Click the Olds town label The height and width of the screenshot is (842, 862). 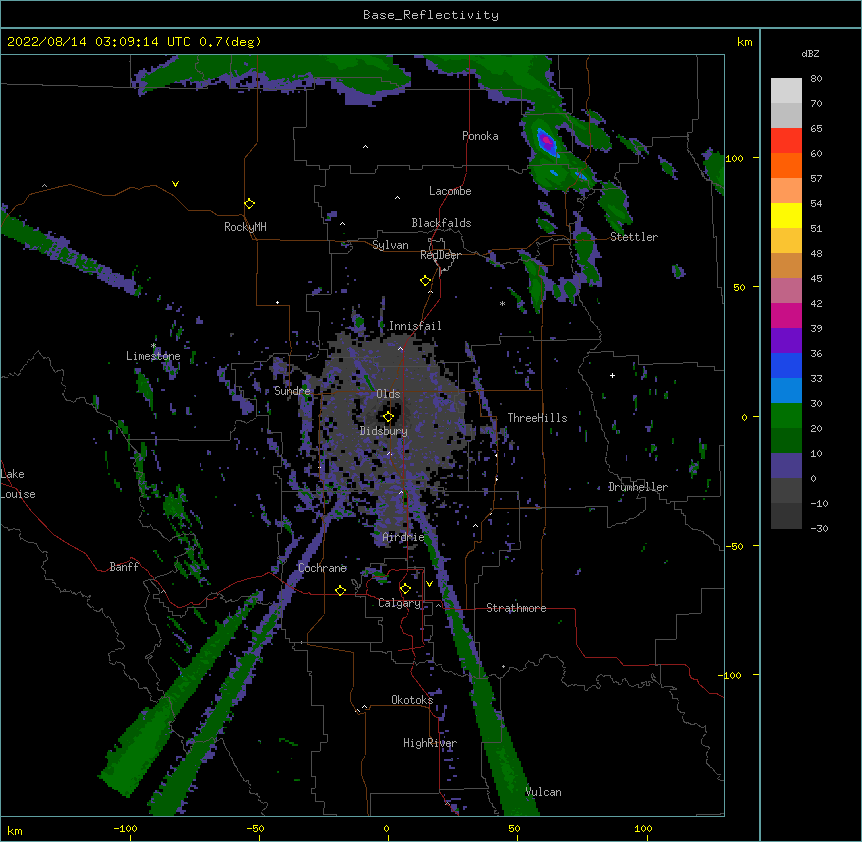click(x=388, y=394)
